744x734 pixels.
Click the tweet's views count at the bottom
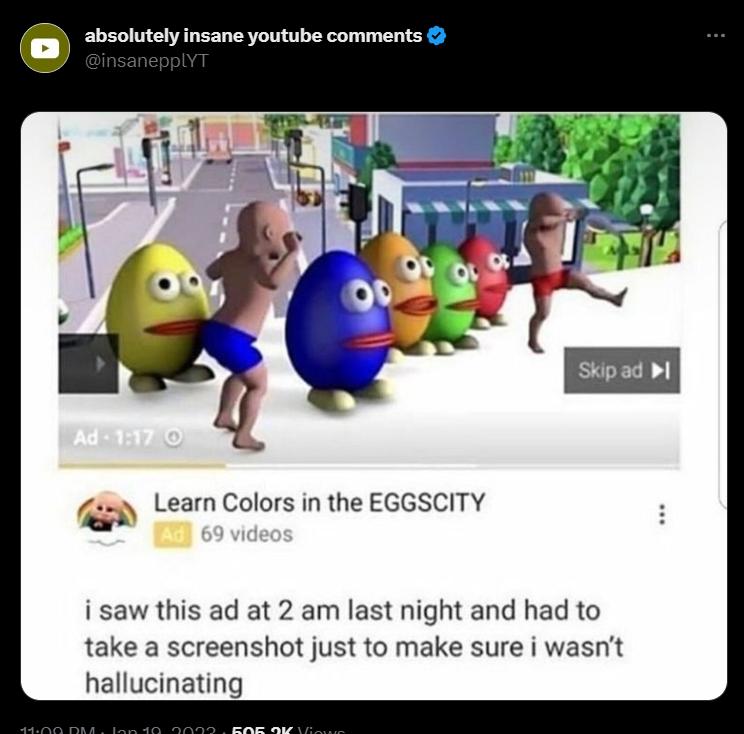(x=288, y=730)
